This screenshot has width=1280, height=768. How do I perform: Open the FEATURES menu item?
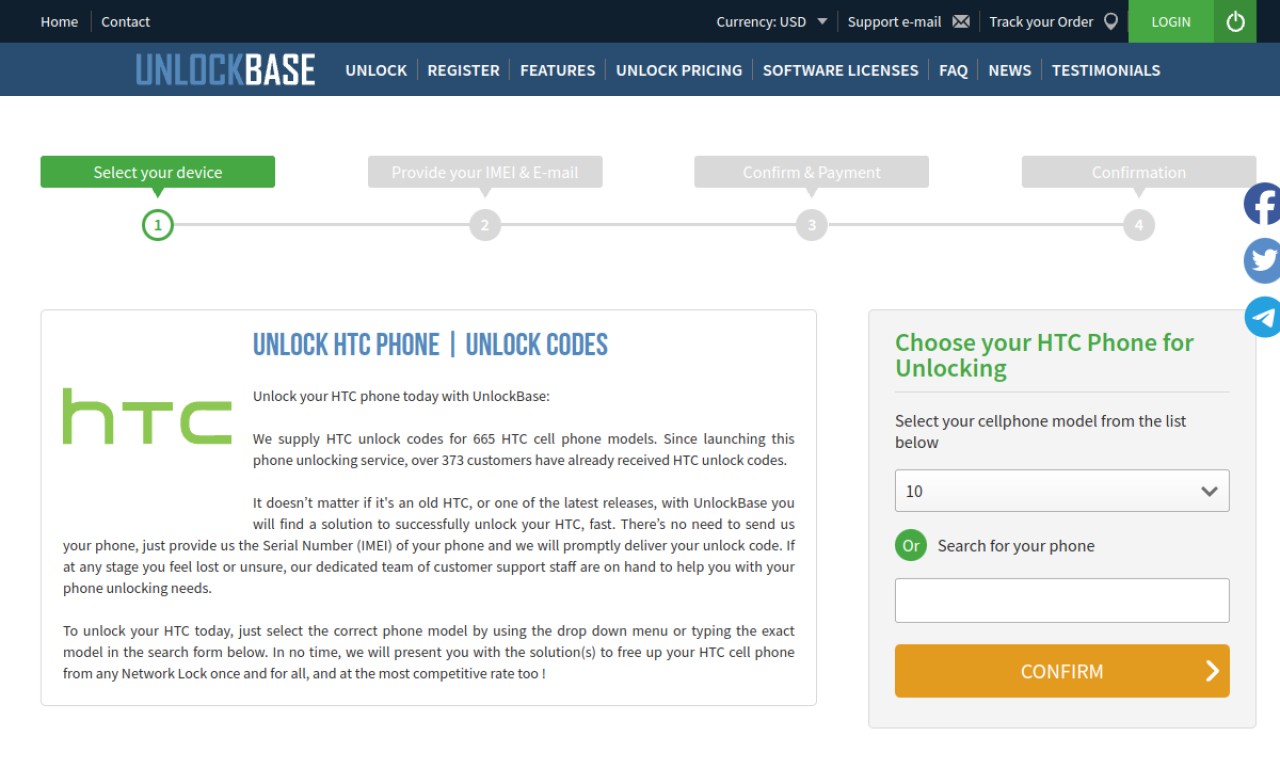point(558,70)
